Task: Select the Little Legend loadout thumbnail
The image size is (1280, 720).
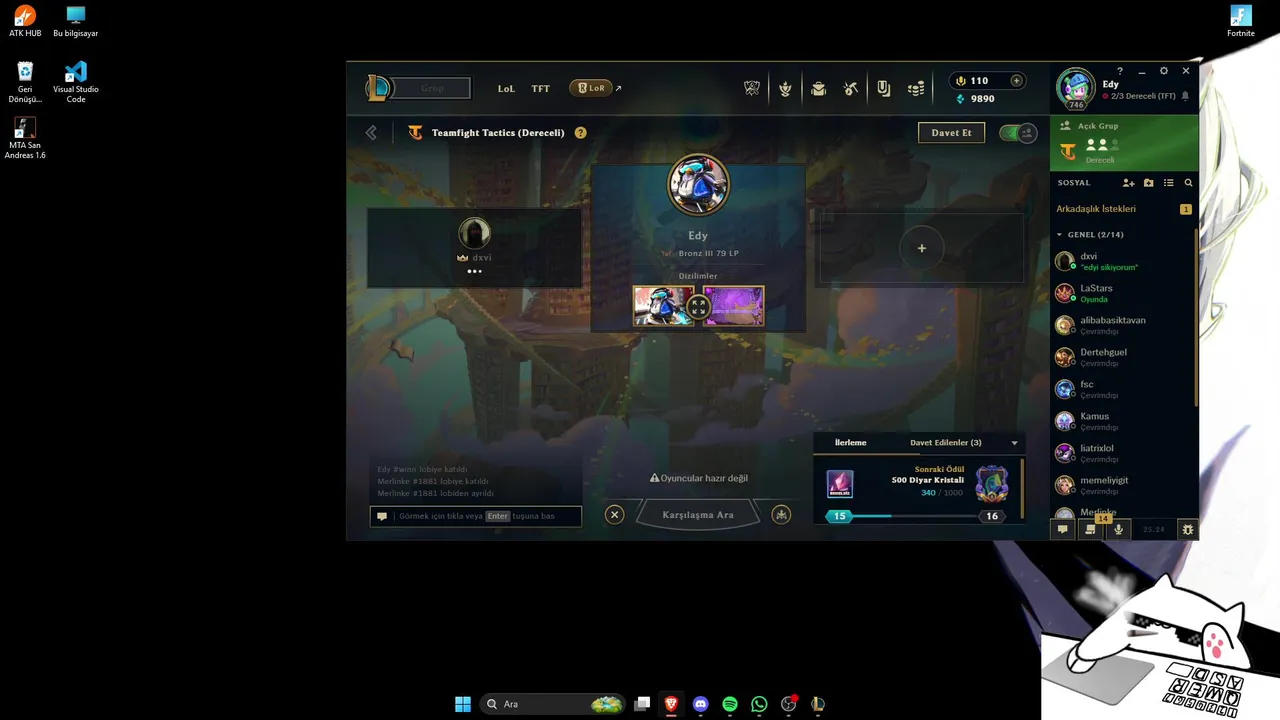Action: 663,306
